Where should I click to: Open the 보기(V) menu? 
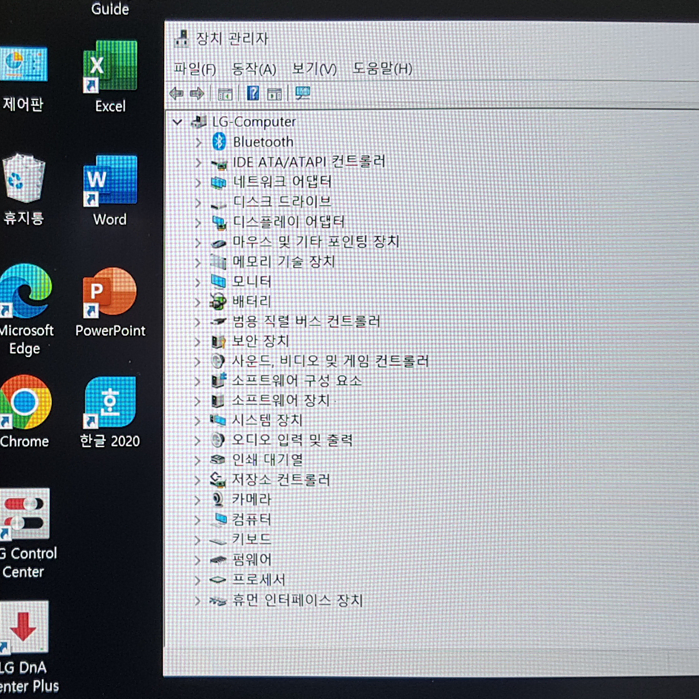tap(314, 69)
